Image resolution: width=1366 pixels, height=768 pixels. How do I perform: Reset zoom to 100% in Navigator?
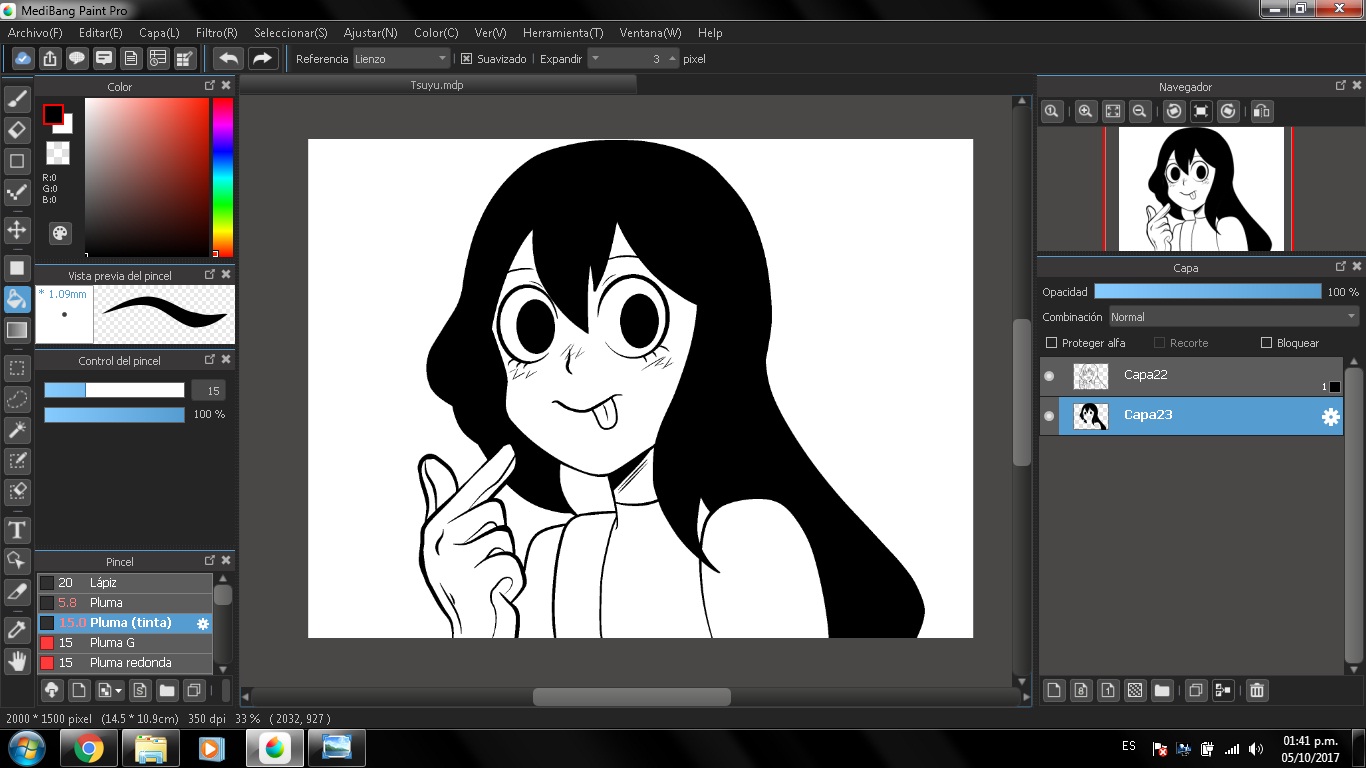click(x=1052, y=112)
